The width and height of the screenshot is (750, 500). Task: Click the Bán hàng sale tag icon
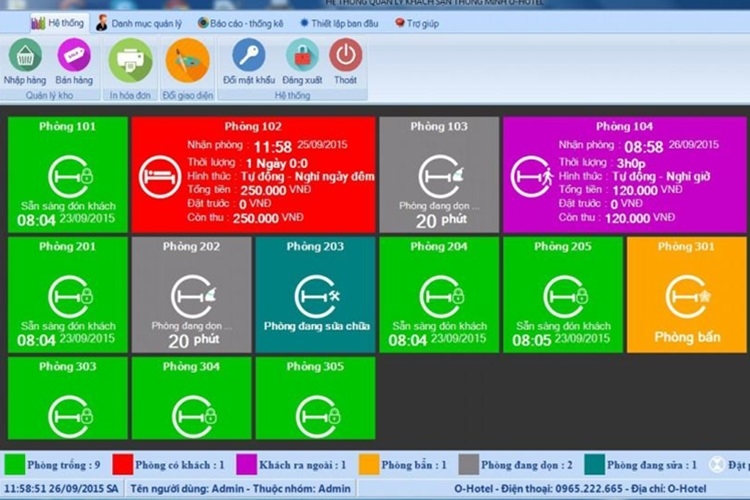(74, 56)
